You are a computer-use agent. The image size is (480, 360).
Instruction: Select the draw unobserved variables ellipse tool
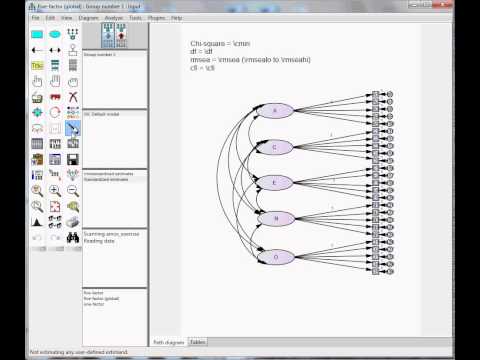click(55, 34)
